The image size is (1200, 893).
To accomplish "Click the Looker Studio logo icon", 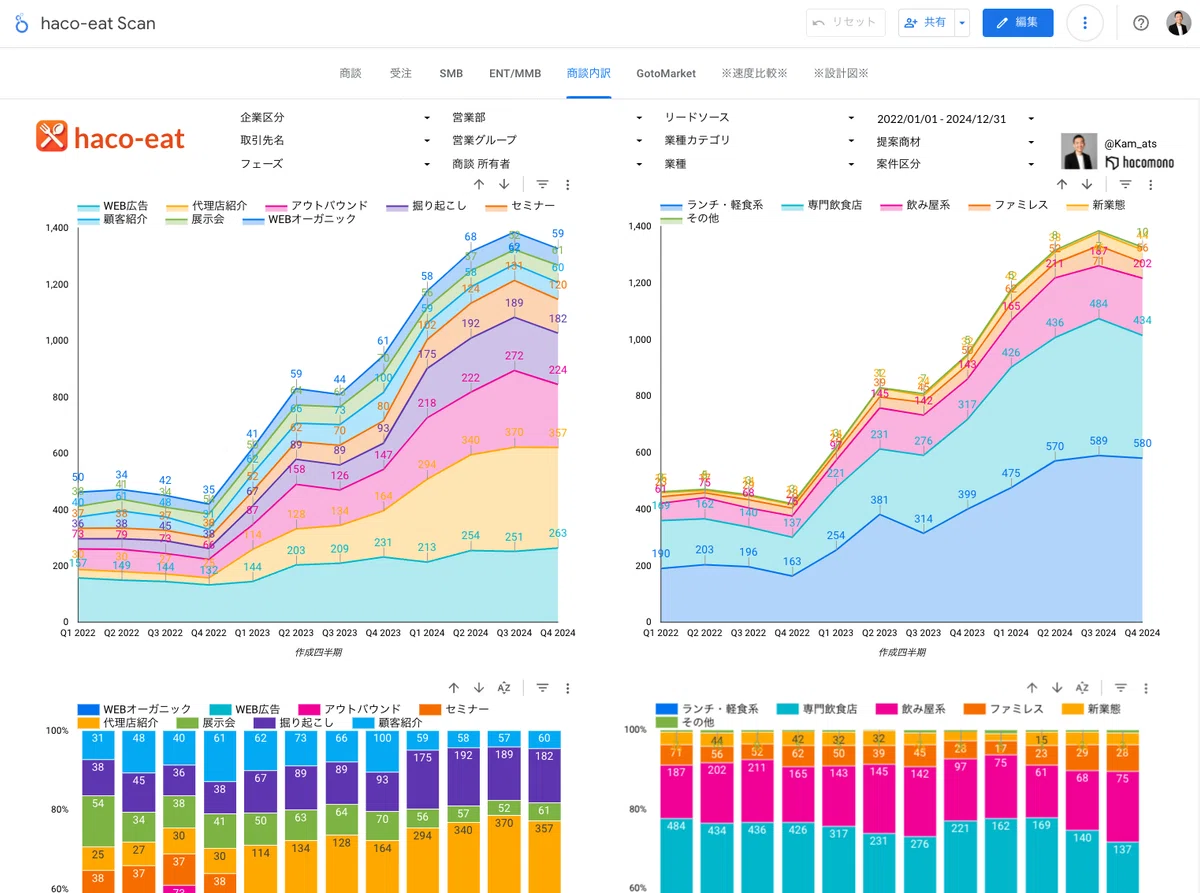I will [22, 23].
